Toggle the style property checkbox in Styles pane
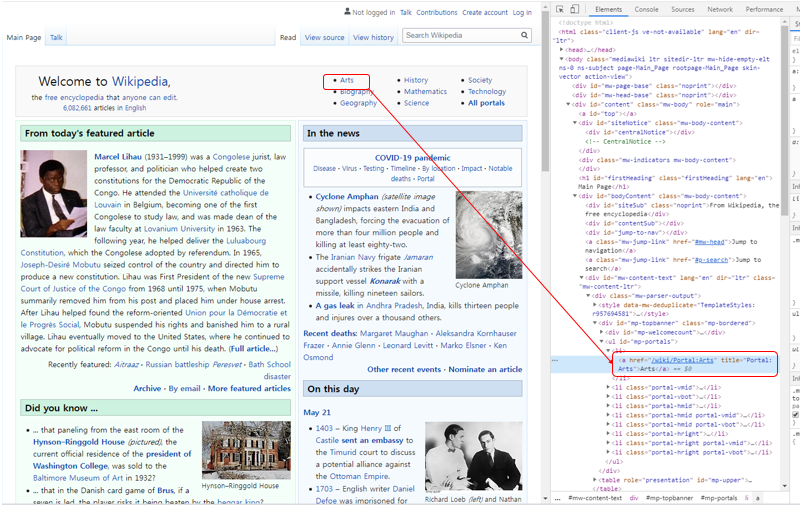This screenshot has height=520, width=800. 795,414
